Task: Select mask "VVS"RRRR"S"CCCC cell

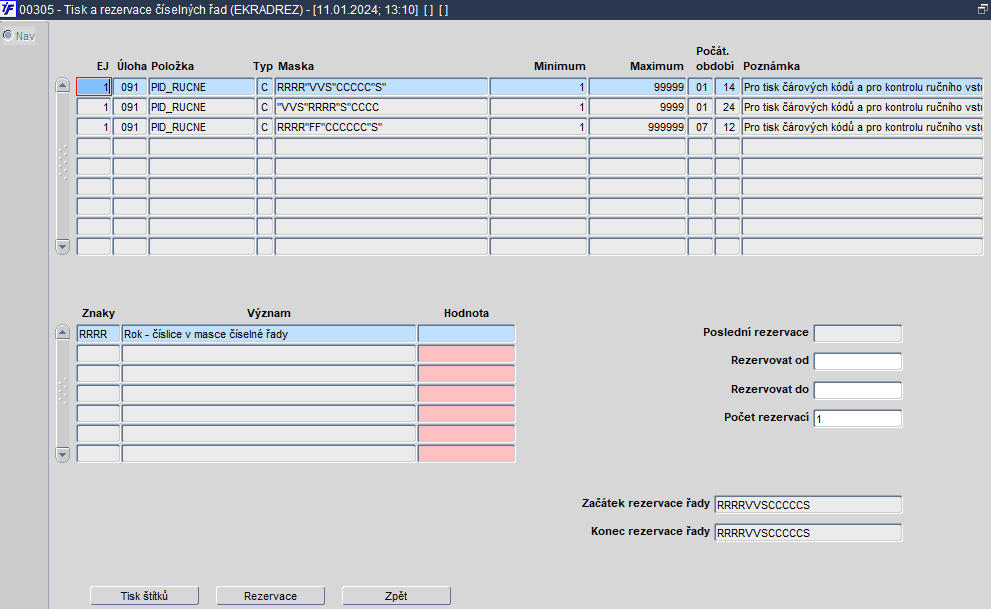Action: tap(381, 107)
